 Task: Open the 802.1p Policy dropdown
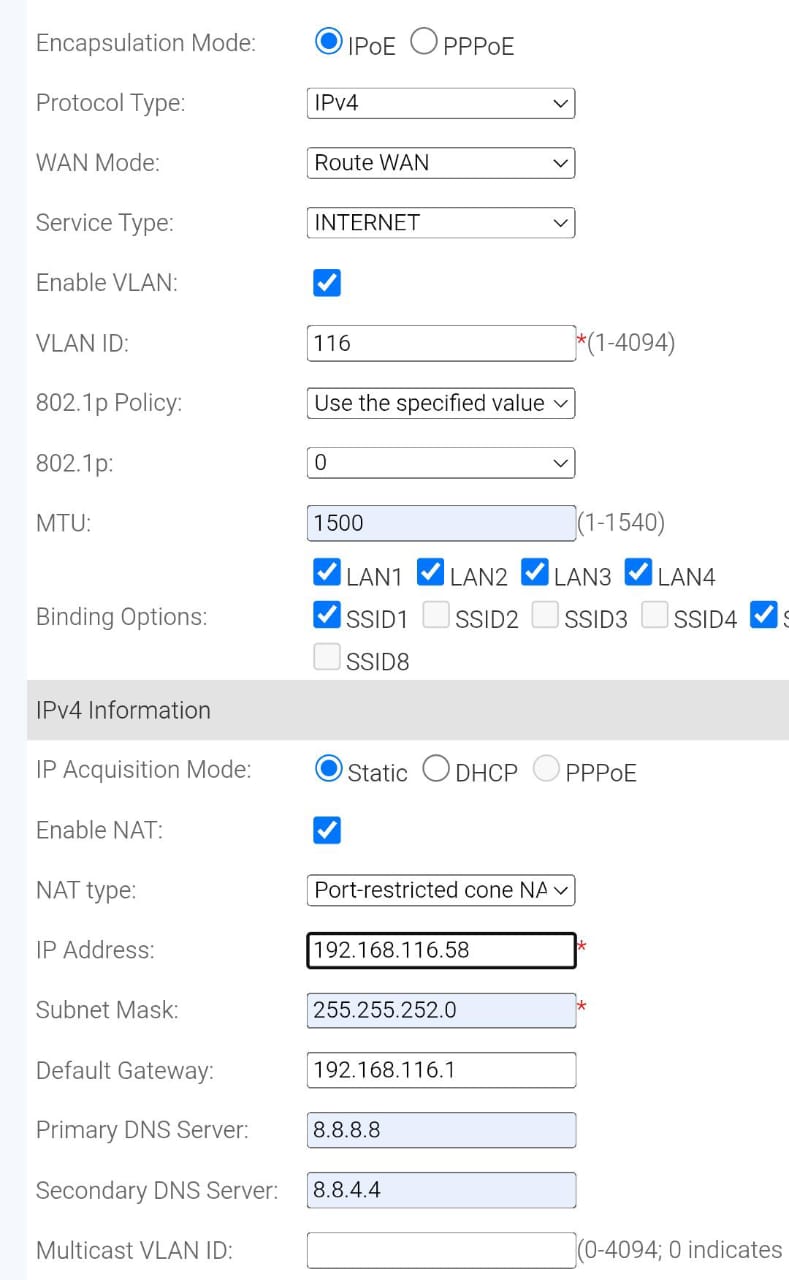pos(441,403)
